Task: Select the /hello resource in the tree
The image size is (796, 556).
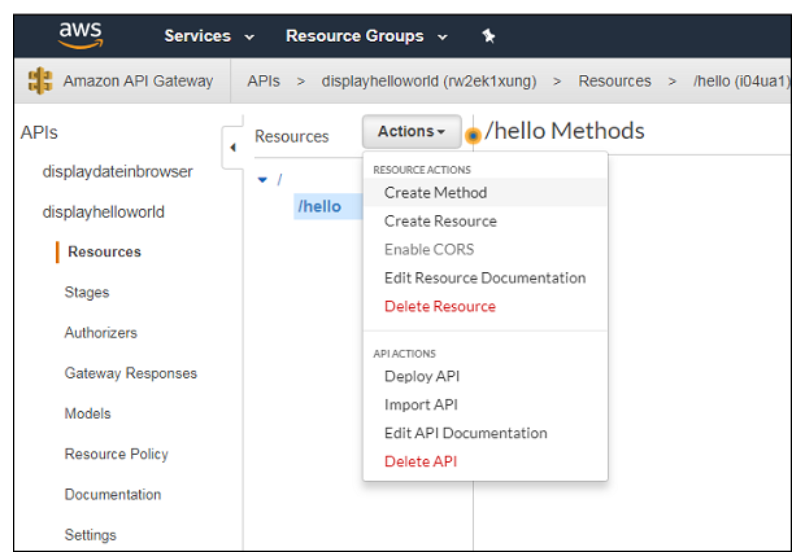Action: (318, 207)
